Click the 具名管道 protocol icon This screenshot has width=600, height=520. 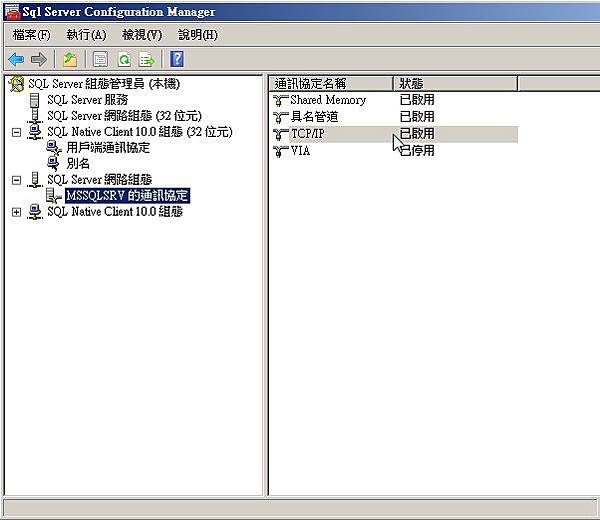coord(280,117)
